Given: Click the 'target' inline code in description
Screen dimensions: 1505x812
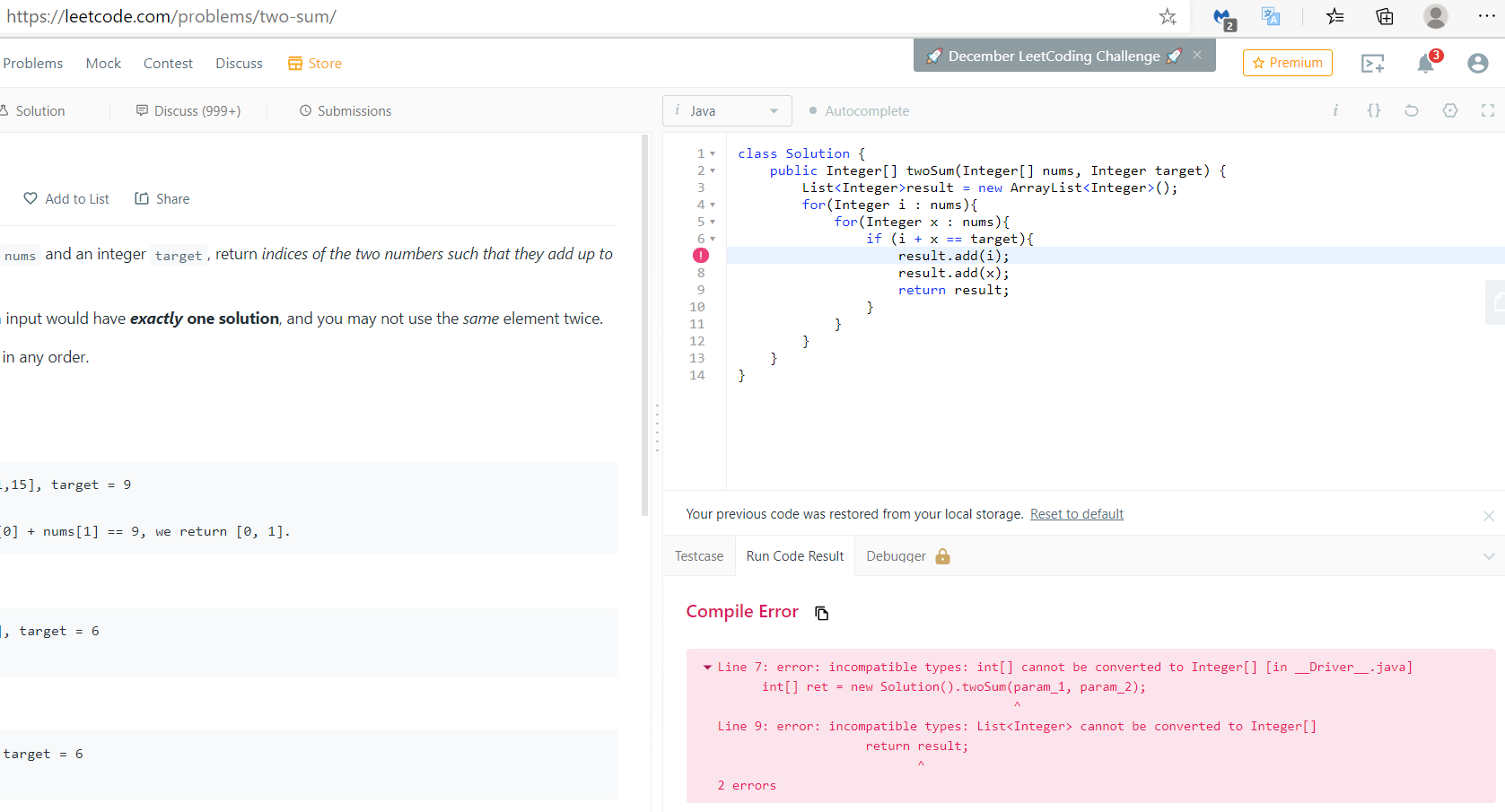Looking at the screenshot, I should (x=179, y=255).
